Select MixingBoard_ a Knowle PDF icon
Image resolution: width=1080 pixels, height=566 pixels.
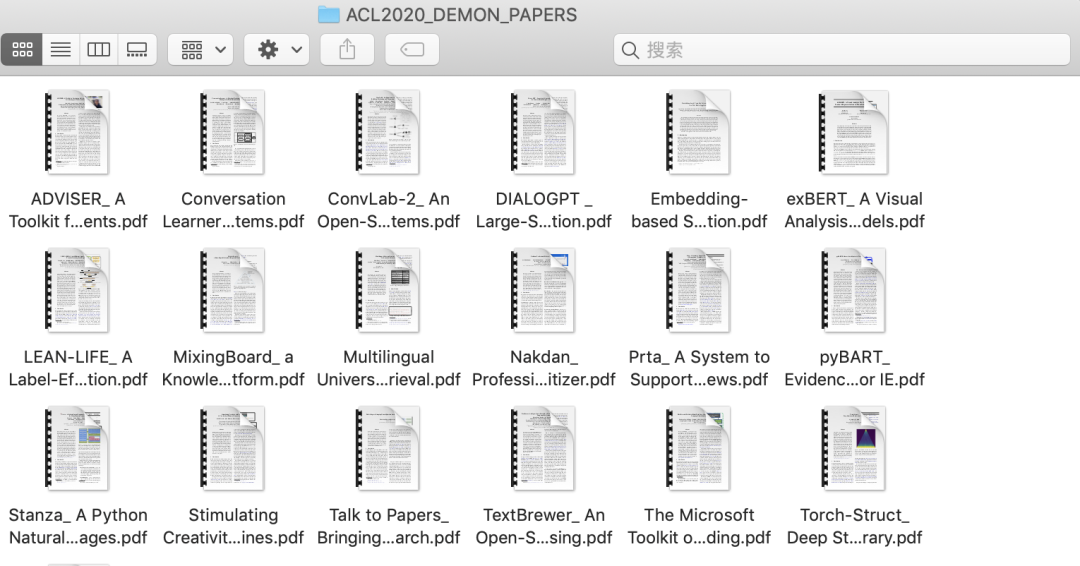click(233, 290)
